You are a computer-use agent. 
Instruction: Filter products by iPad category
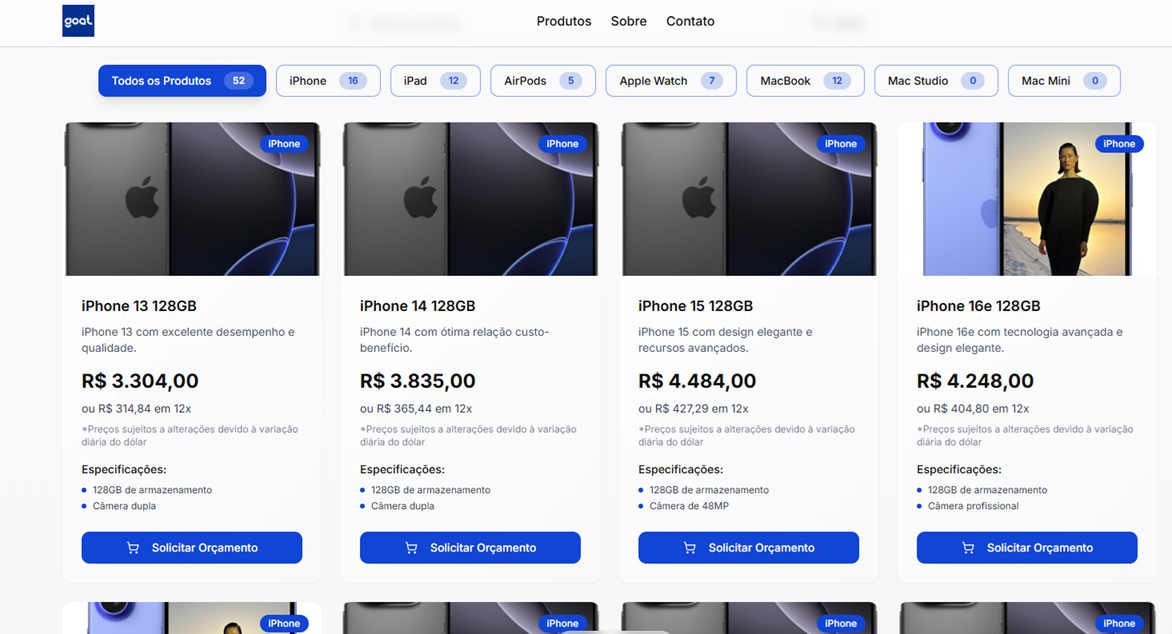point(435,81)
